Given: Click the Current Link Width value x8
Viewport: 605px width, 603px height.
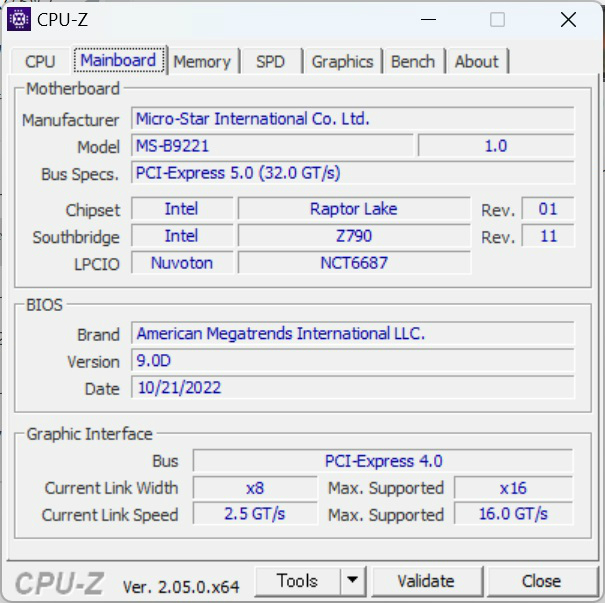Looking at the screenshot, I should click(255, 488).
